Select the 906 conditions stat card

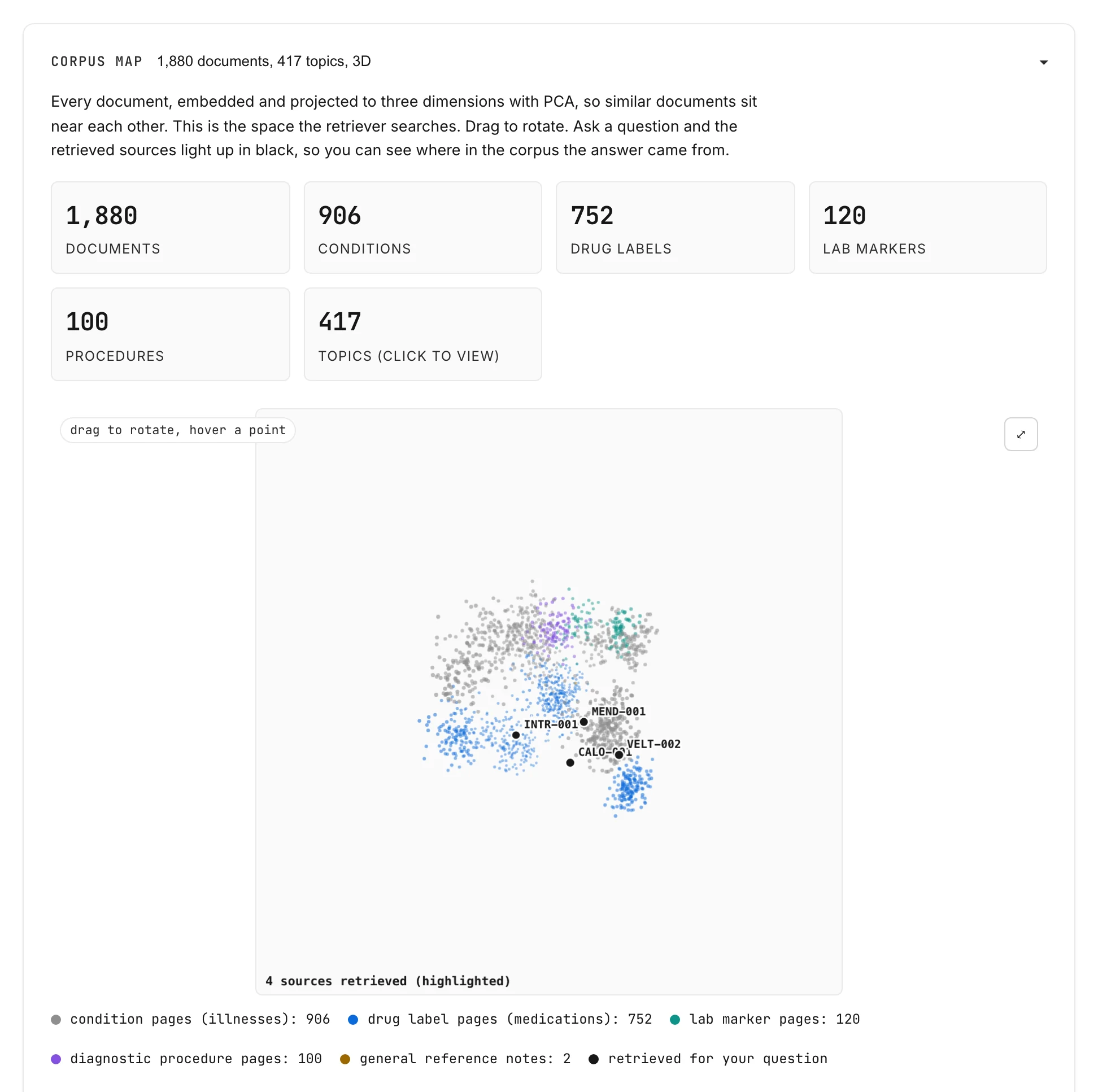click(423, 227)
